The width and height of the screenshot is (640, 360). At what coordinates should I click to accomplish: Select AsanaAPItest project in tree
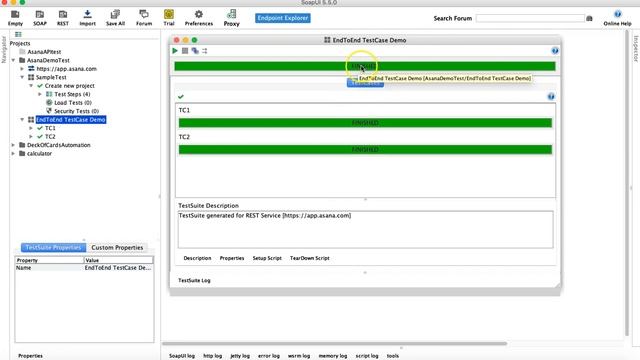coord(44,52)
